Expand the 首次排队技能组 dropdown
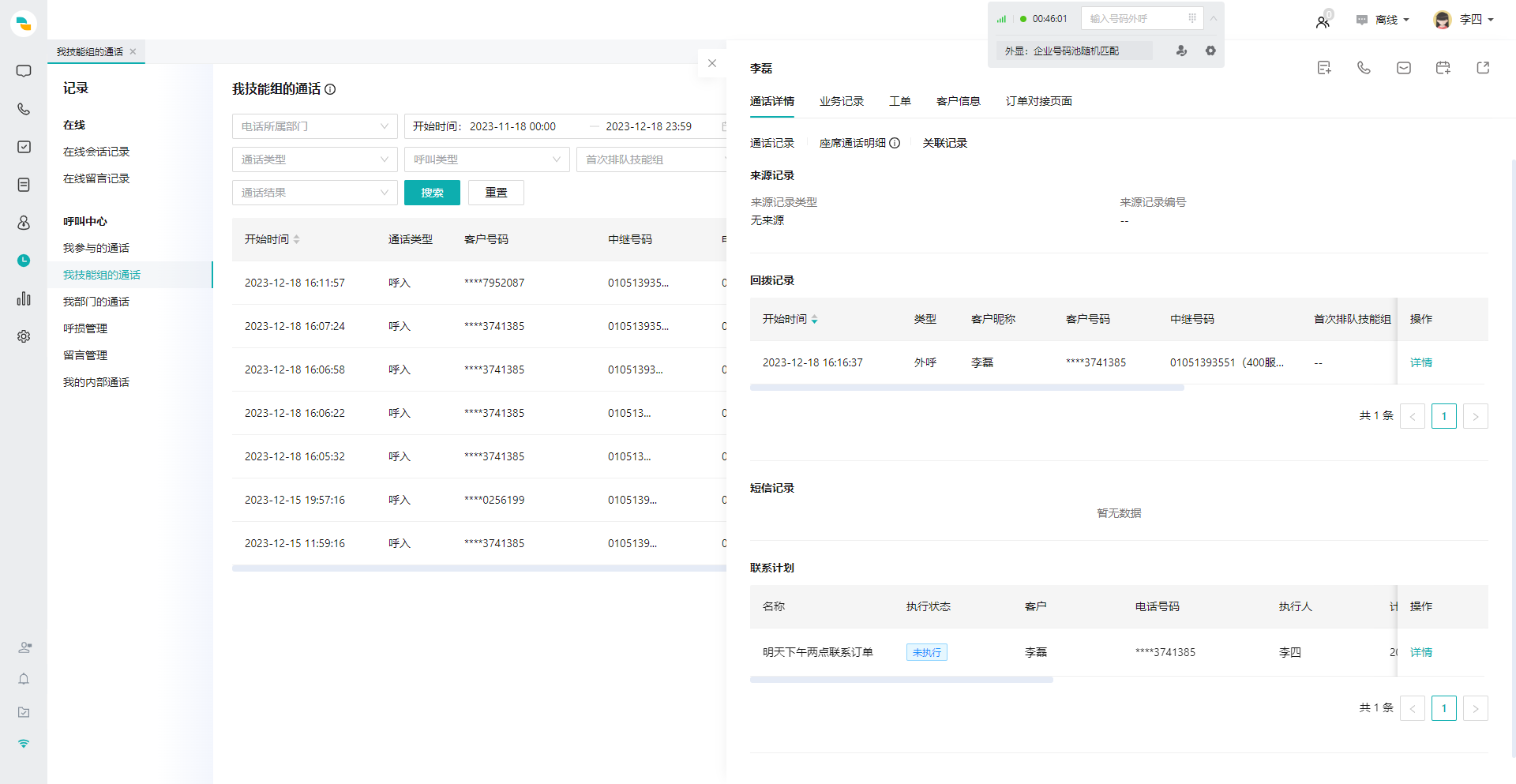 click(651, 159)
